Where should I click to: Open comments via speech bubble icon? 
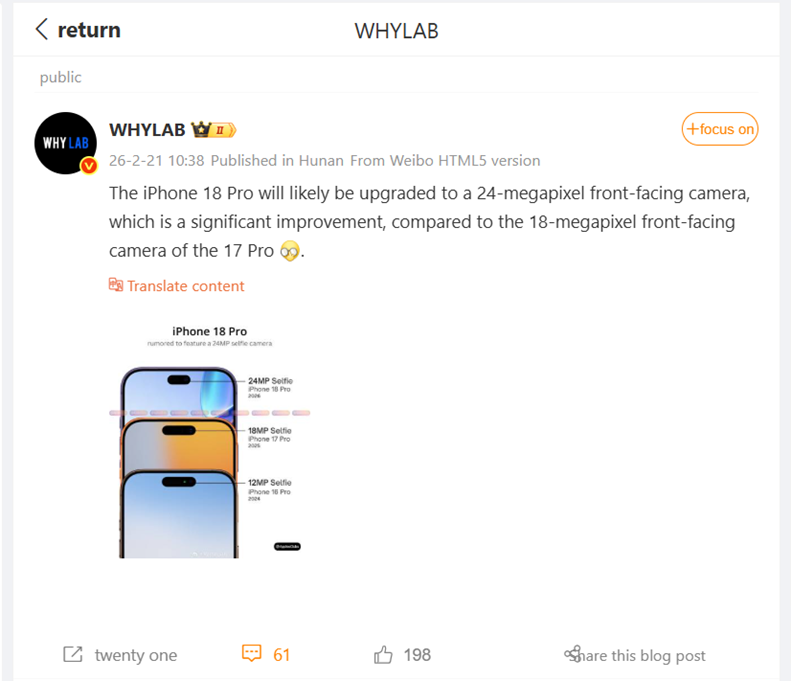251,653
